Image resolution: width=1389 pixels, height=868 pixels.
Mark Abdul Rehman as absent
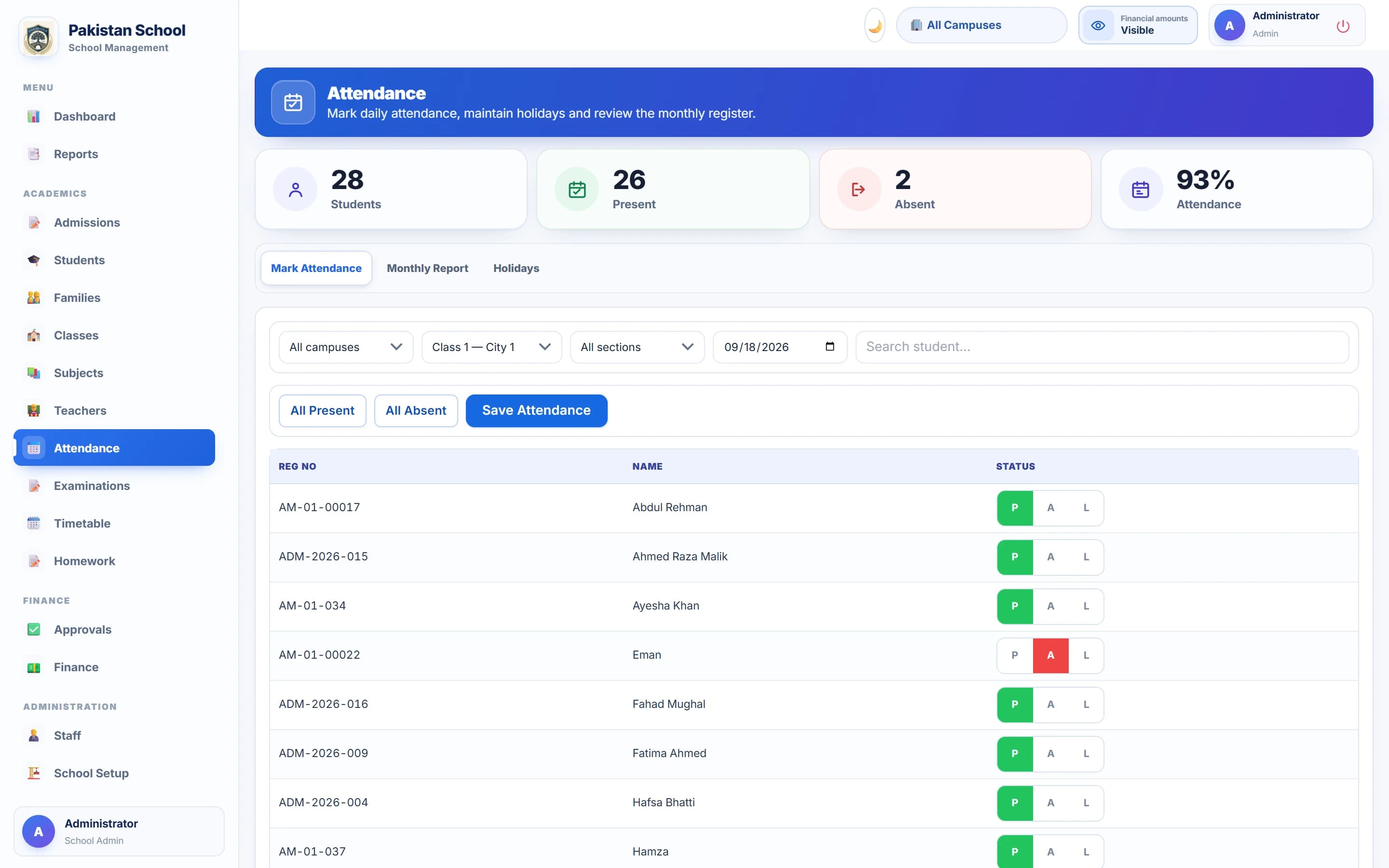[x=1050, y=507]
